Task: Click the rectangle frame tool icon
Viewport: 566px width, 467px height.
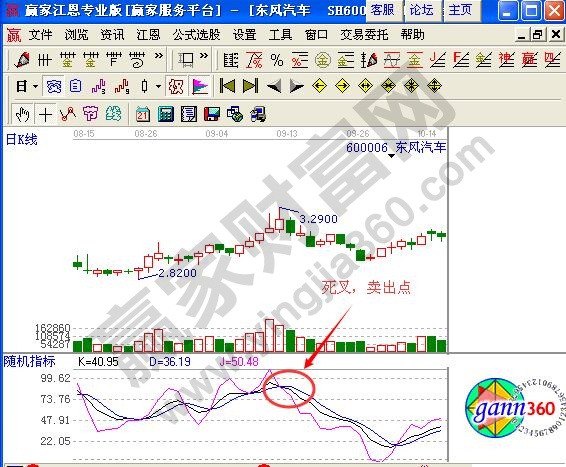Action: [x=186, y=60]
